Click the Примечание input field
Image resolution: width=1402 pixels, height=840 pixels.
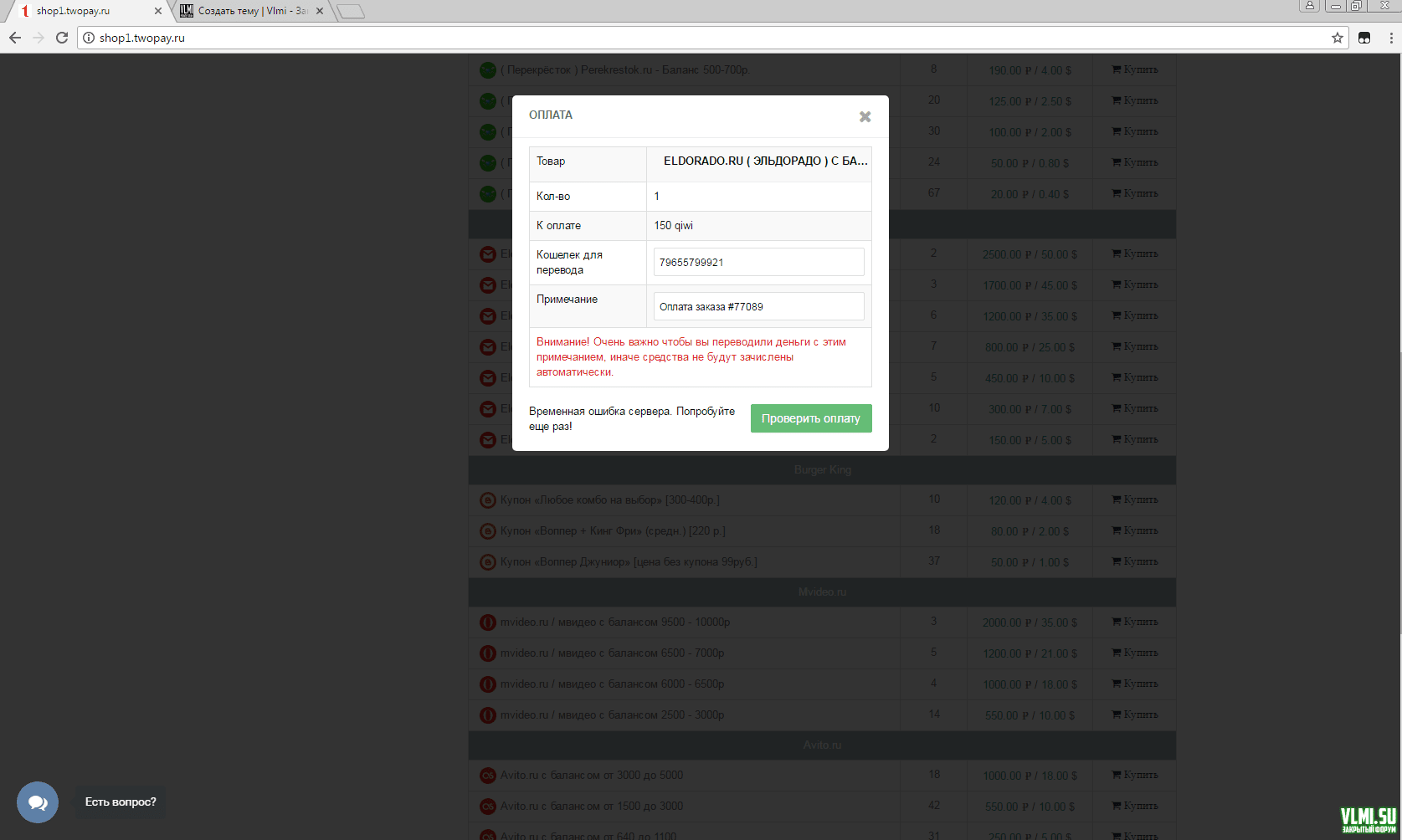(758, 306)
